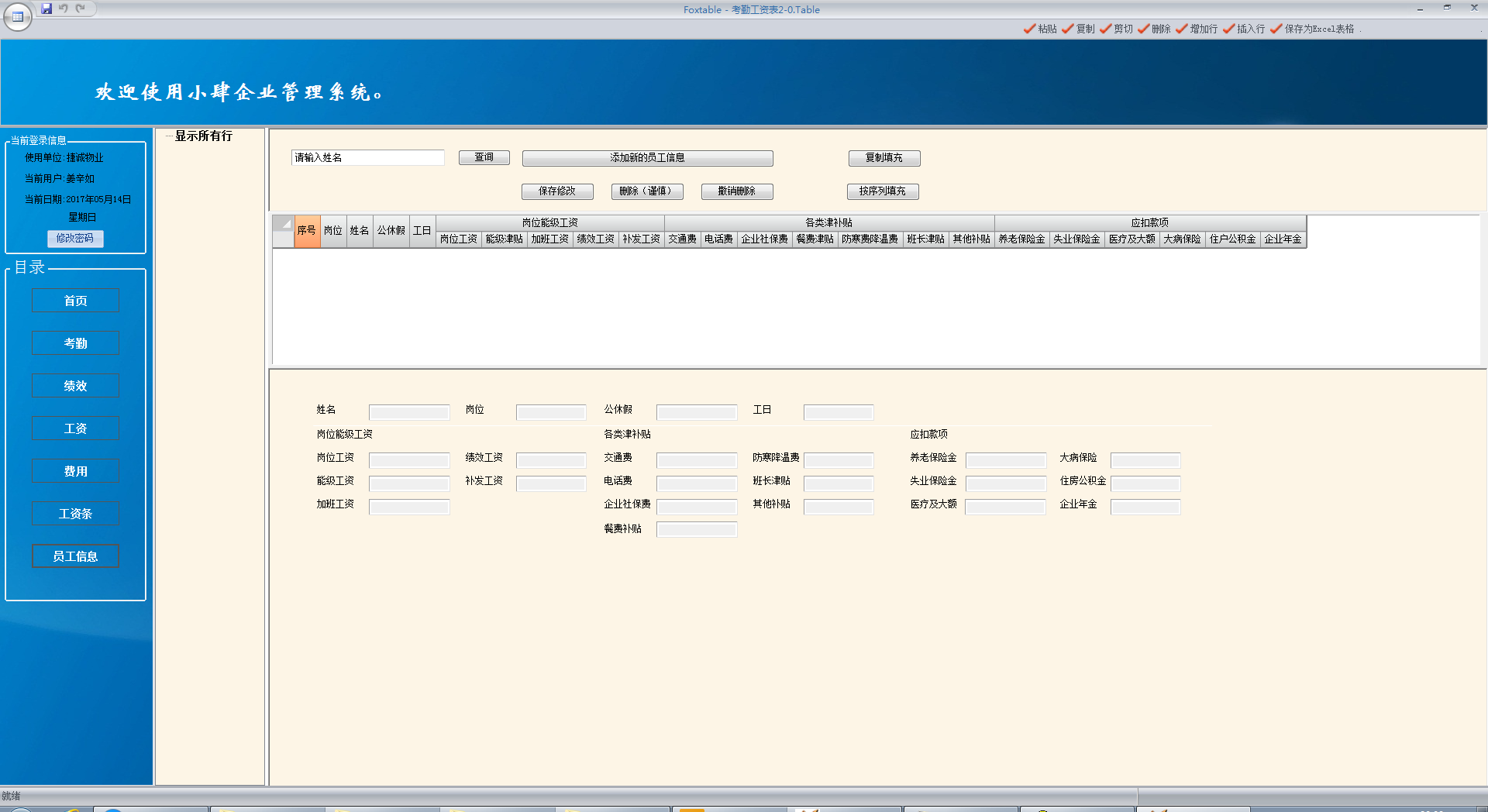Click the 删除 toolbar command
1488x812 pixels.
click(1154, 29)
